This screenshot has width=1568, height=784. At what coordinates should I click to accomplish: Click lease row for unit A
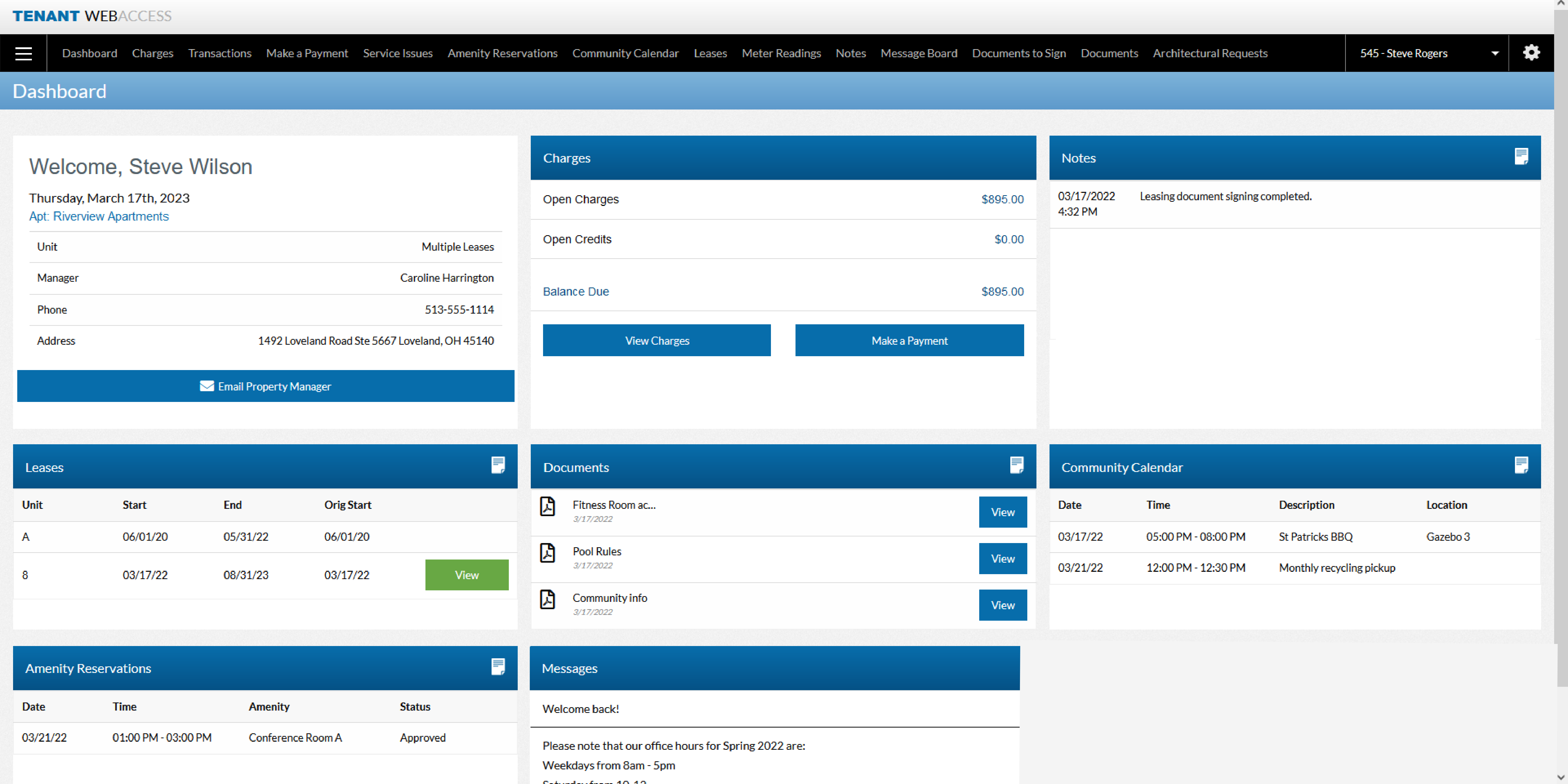[266, 537]
